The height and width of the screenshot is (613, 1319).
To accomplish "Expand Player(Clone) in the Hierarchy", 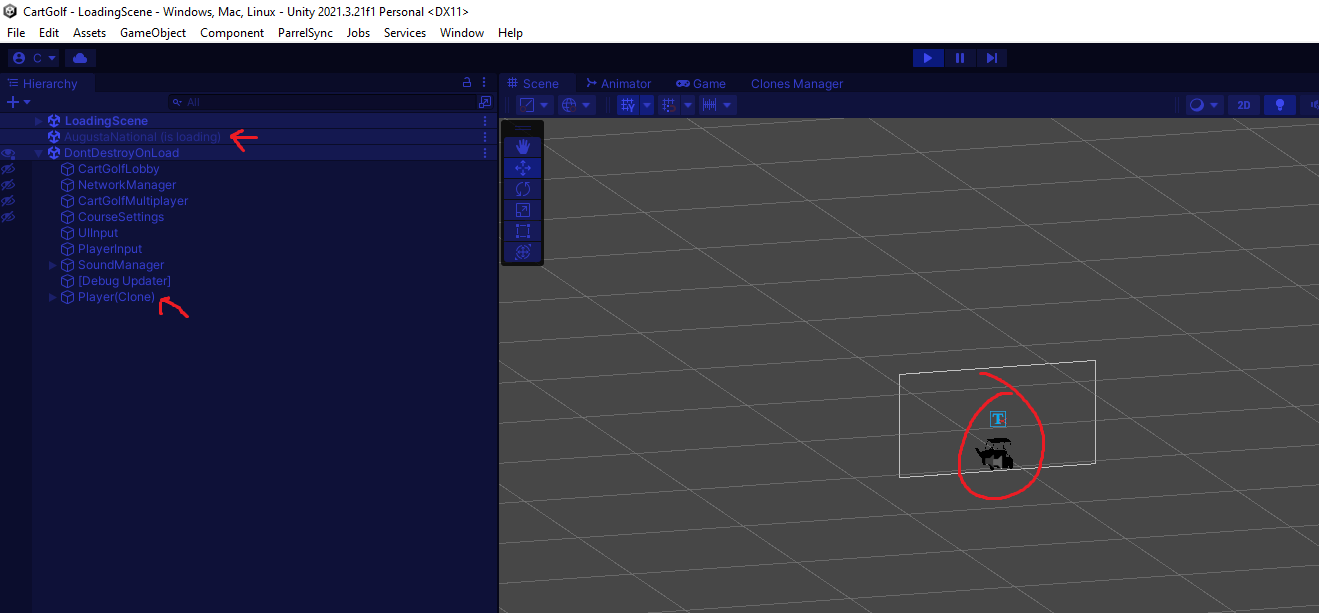I will 51,296.
